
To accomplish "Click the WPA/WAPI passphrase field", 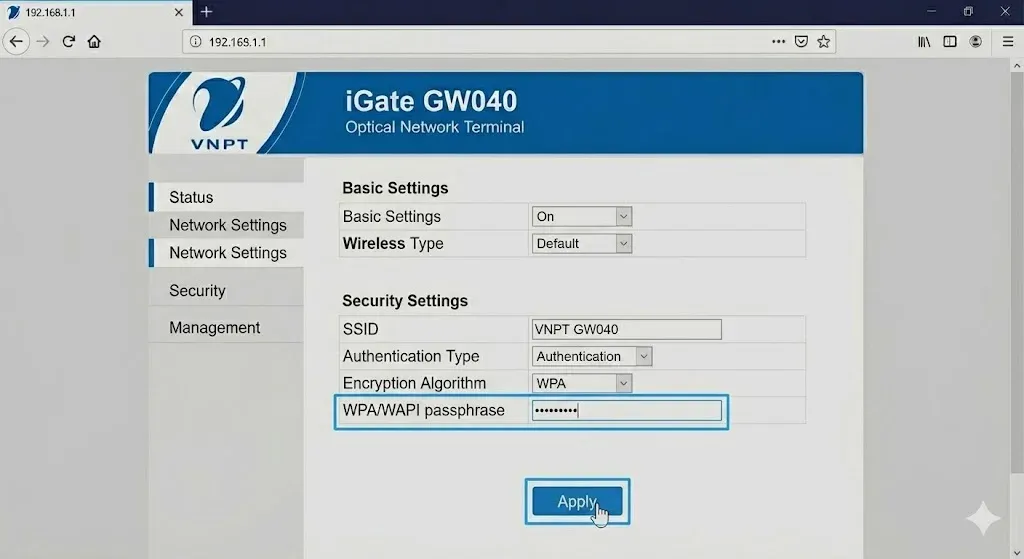I will pyautogui.click(x=626, y=410).
